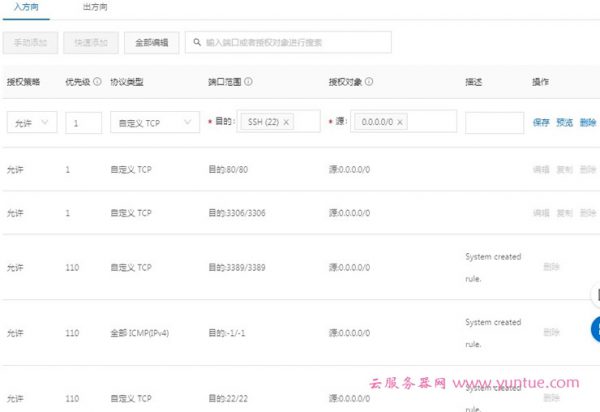Click the blue floating chat icon

coord(596,328)
